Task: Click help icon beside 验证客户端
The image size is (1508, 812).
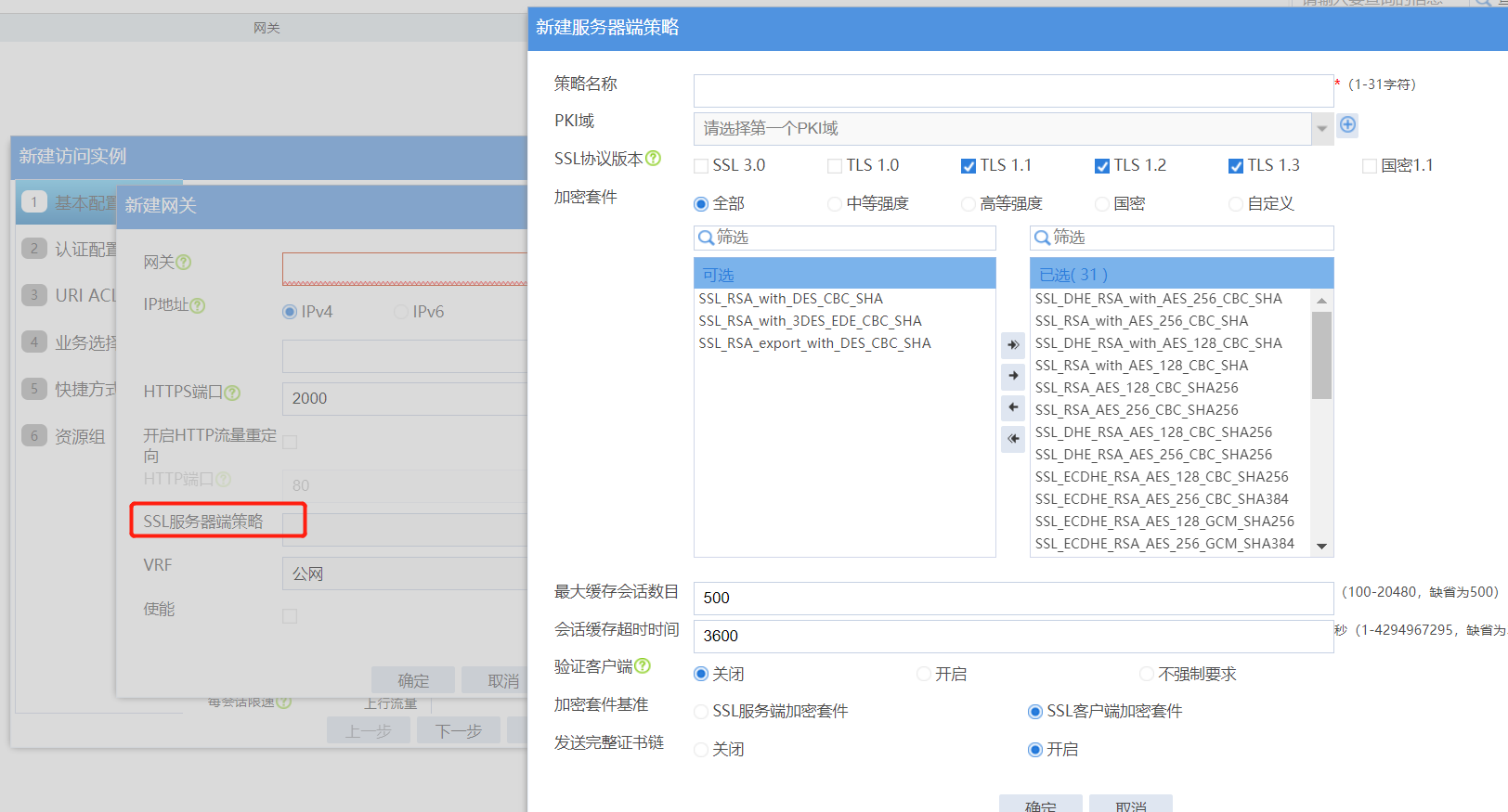Action: pyautogui.click(x=643, y=666)
